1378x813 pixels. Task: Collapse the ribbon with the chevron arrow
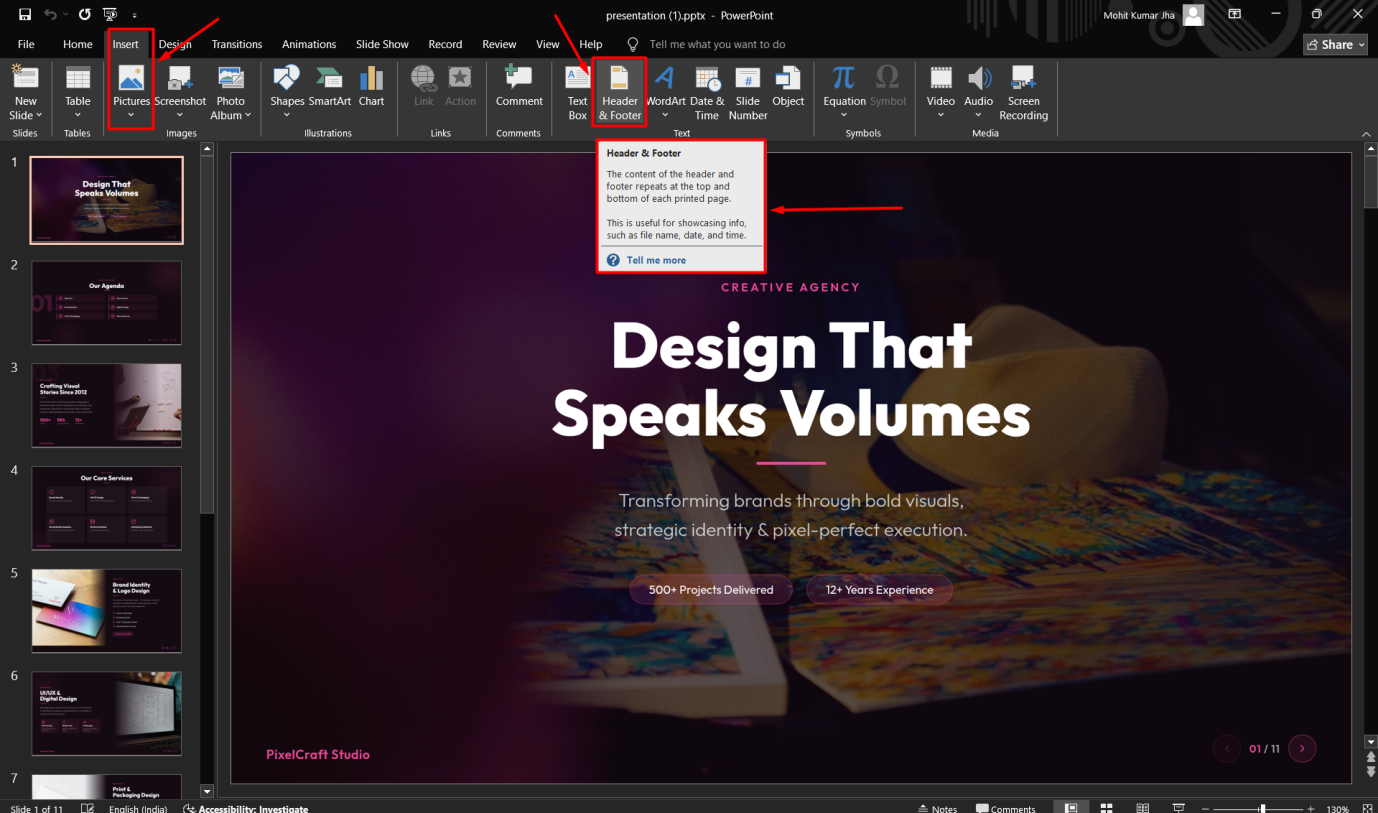coord(1366,132)
